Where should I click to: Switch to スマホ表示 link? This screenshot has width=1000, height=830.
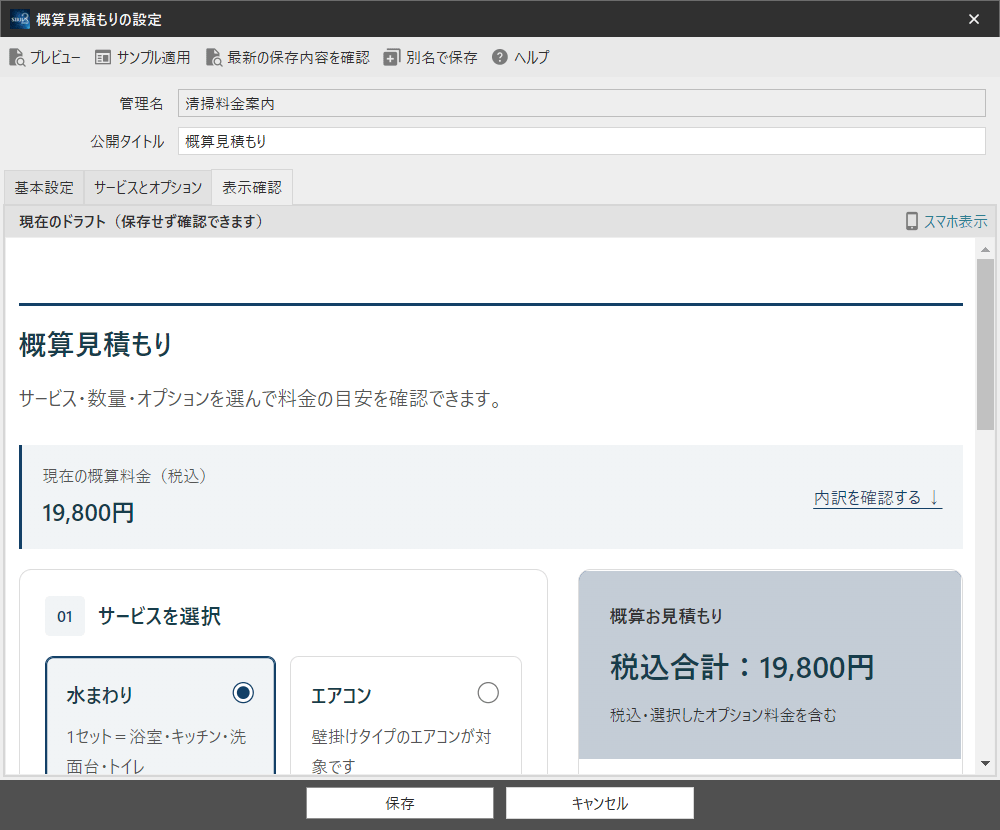(955, 221)
